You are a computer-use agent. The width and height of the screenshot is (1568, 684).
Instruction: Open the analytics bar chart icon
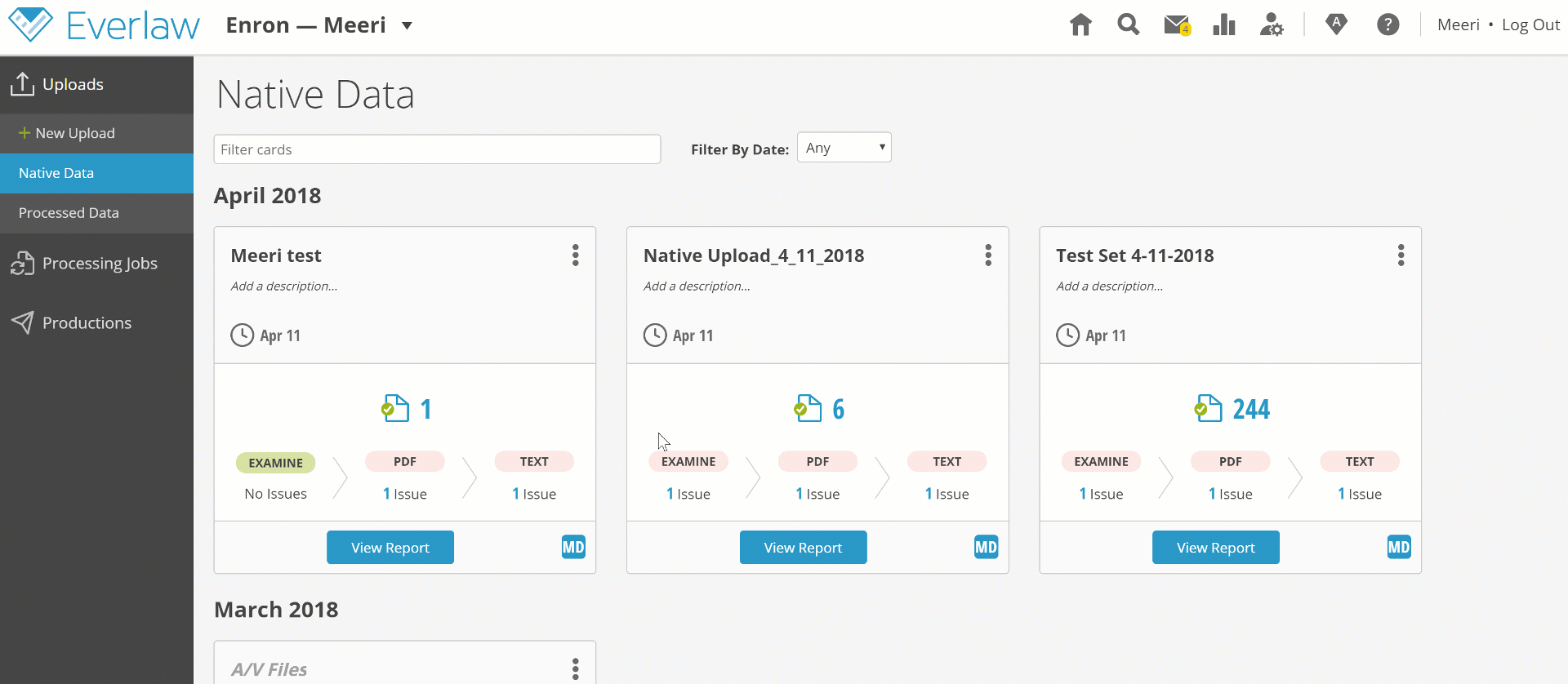click(1224, 25)
